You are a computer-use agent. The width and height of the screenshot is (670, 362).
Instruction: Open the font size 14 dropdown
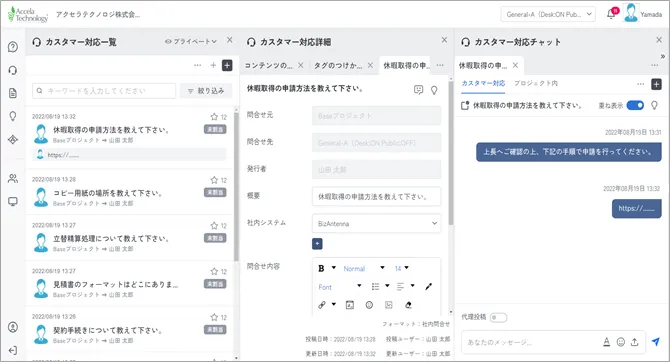[x=402, y=268]
